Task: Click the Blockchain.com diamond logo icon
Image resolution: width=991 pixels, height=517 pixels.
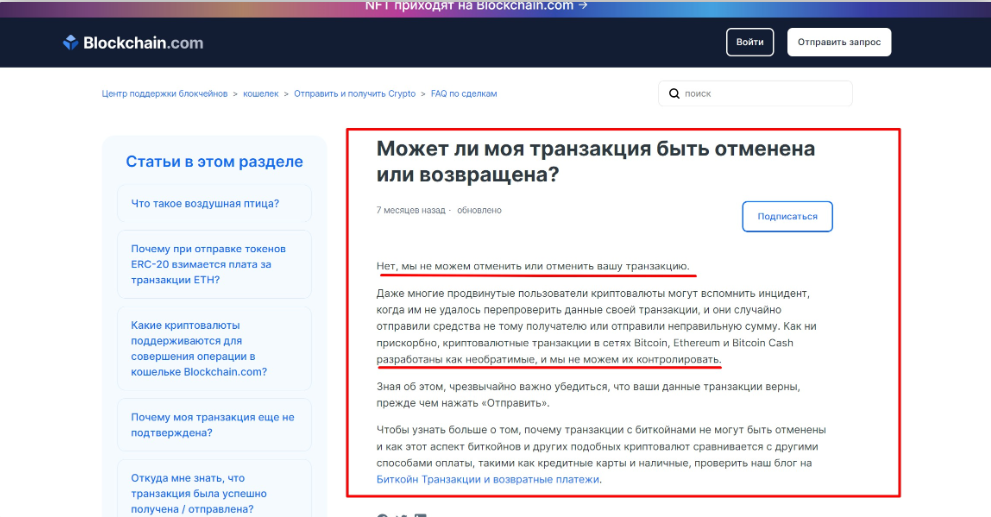Action: point(70,42)
